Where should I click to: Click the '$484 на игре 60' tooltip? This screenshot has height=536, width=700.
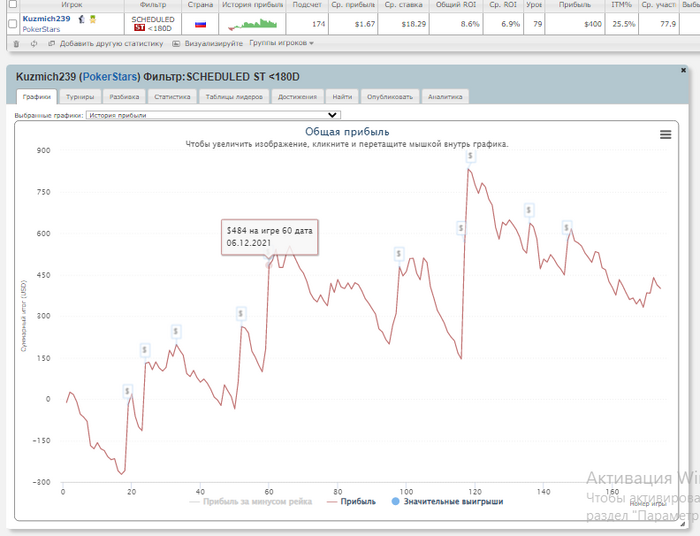(270, 237)
